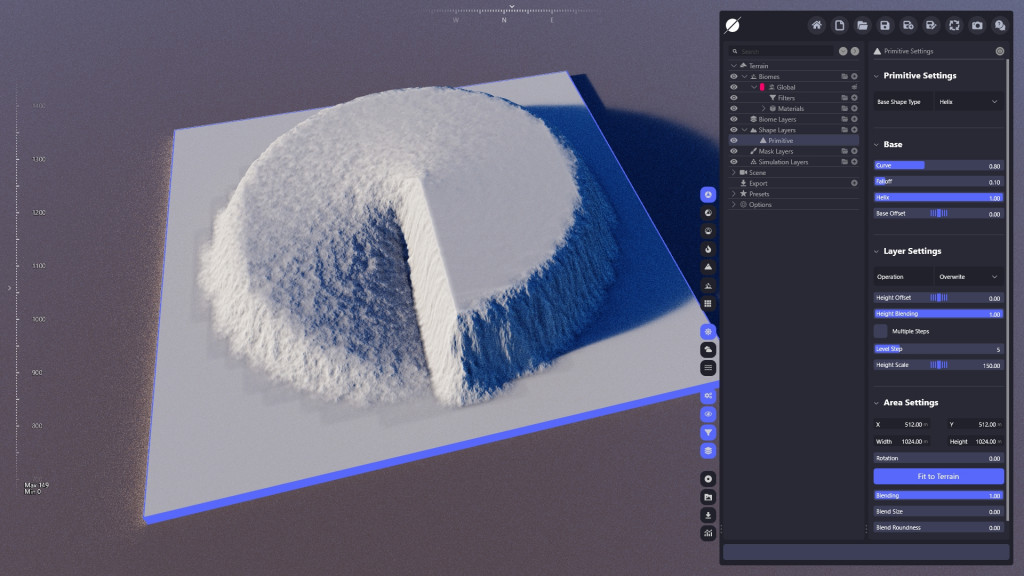Click the download arrow icon in viewport toolbar
Viewport: 1024px width, 576px height.
coord(708,515)
